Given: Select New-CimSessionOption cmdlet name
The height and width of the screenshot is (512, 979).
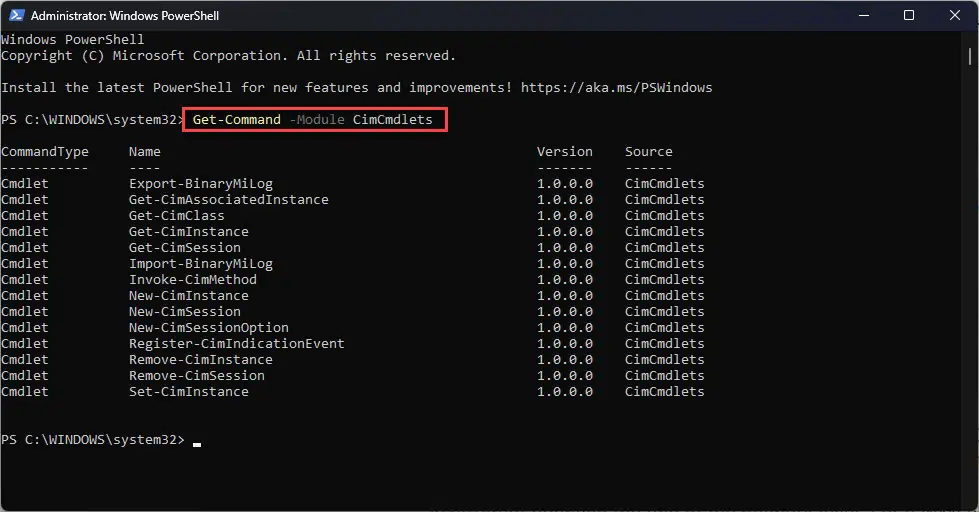Looking at the screenshot, I should (209, 328).
